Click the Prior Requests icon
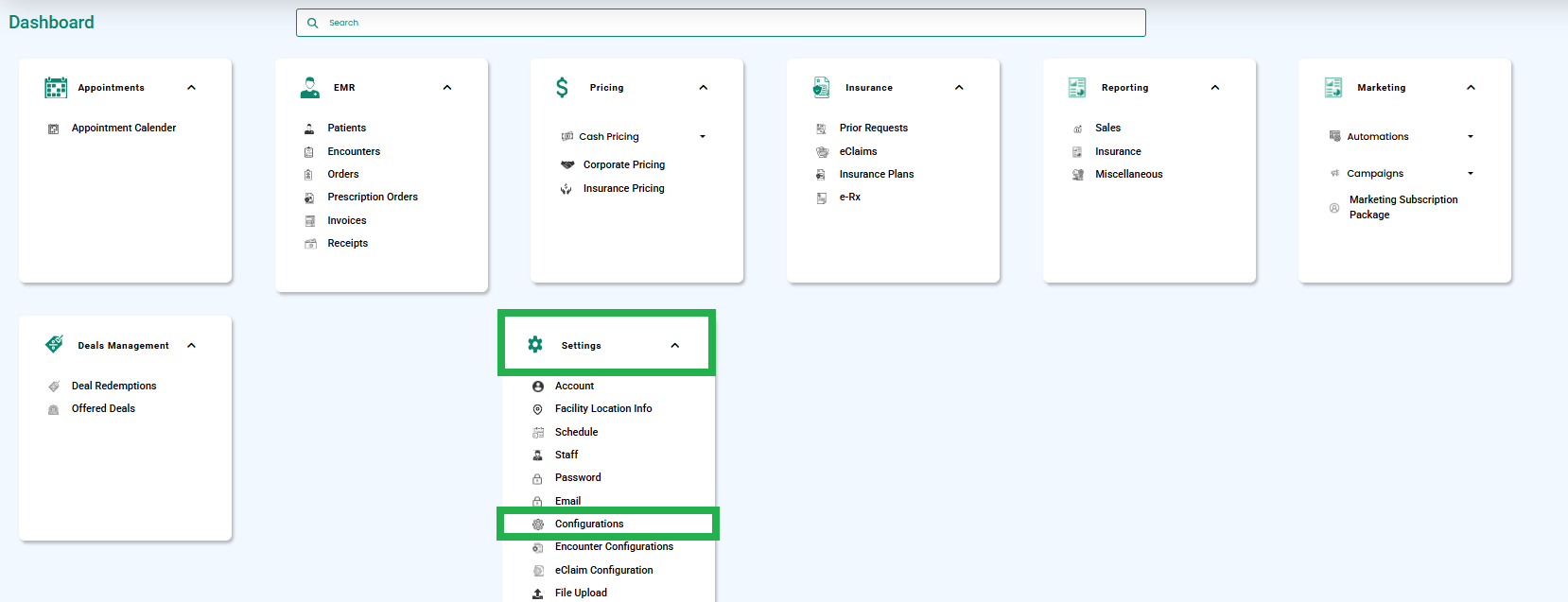 pos(822,129)
